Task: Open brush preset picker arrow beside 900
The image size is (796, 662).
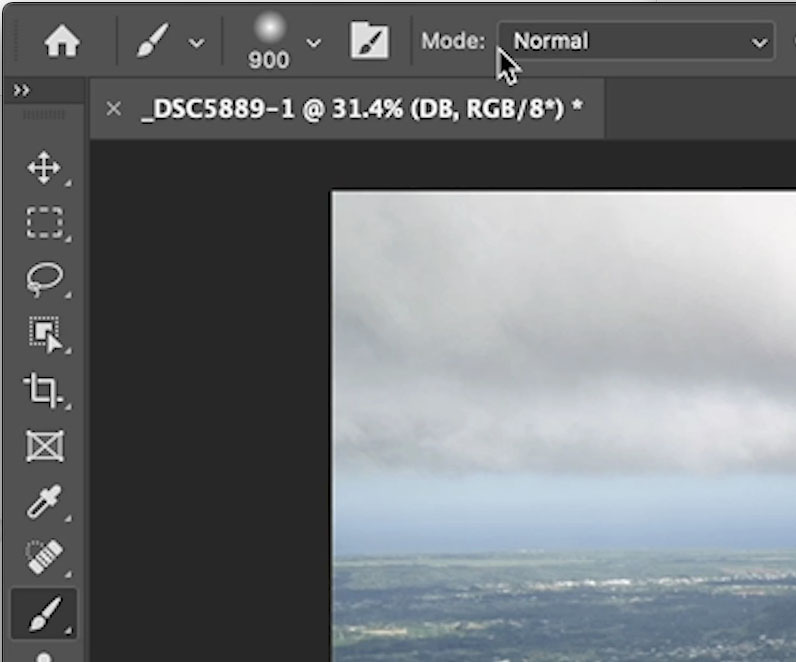Action: click(314, 43)
